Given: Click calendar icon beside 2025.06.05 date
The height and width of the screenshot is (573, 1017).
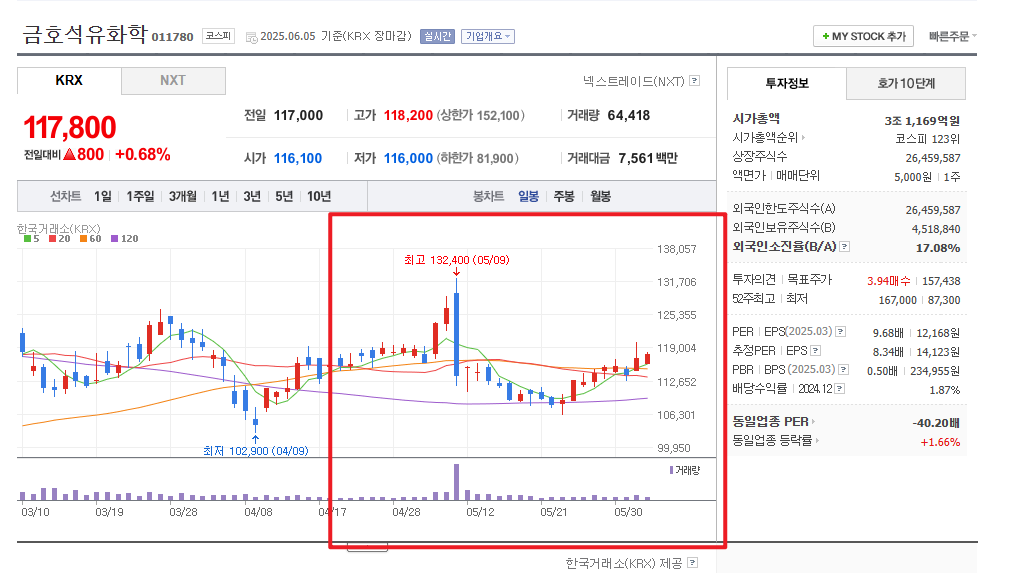Looking at the screenshot, I should coord(252,38).
